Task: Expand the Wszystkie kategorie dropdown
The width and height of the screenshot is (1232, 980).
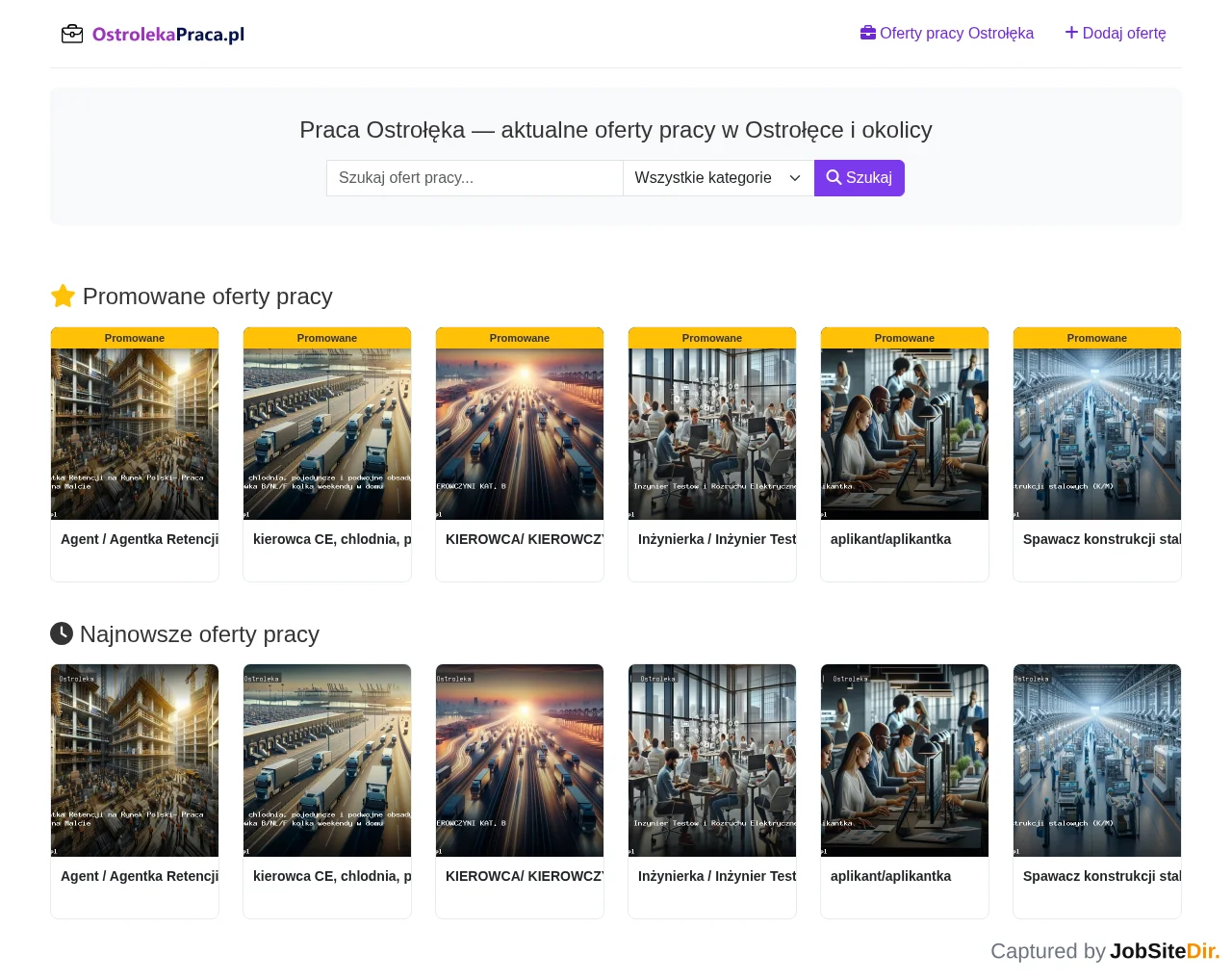Action: (718, 178)
